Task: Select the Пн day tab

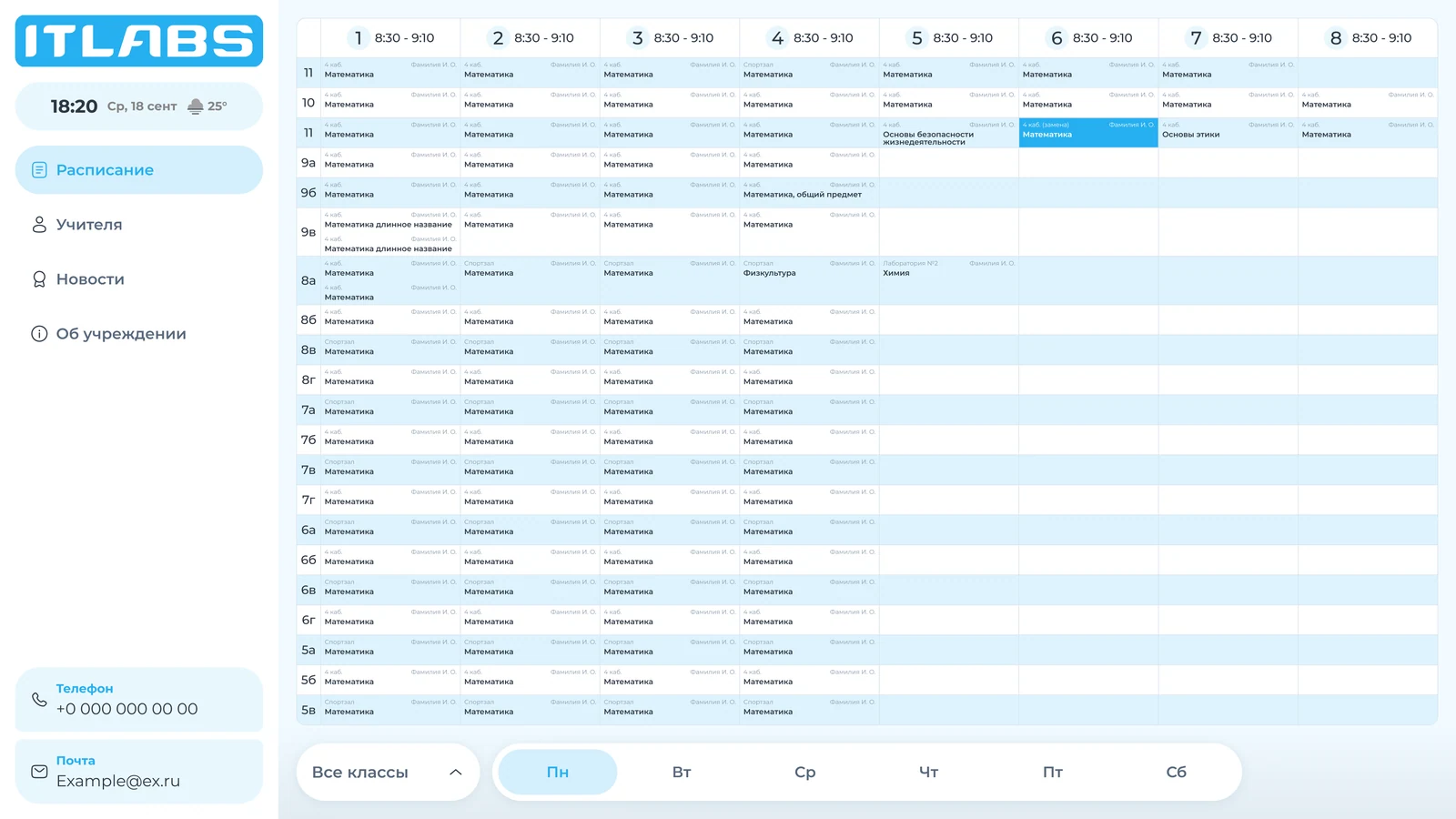Action: coord(558,773)
